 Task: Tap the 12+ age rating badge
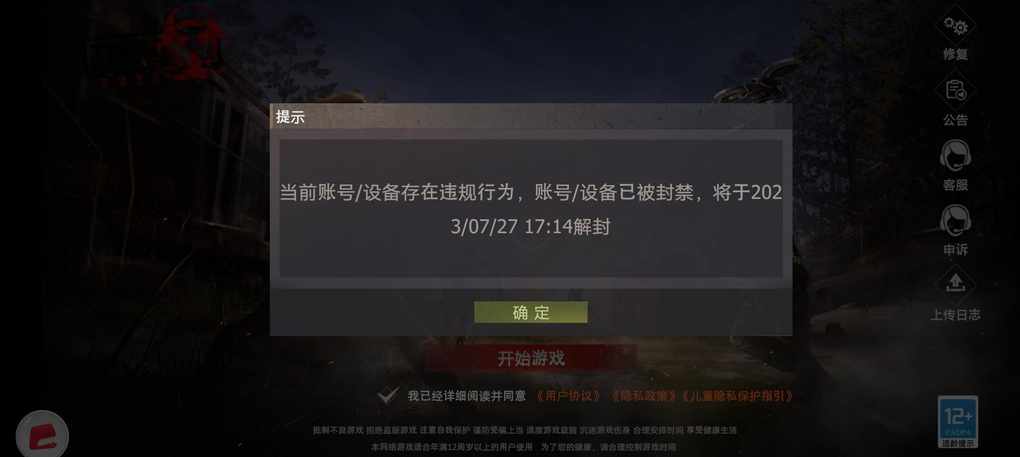coord(958,422)
